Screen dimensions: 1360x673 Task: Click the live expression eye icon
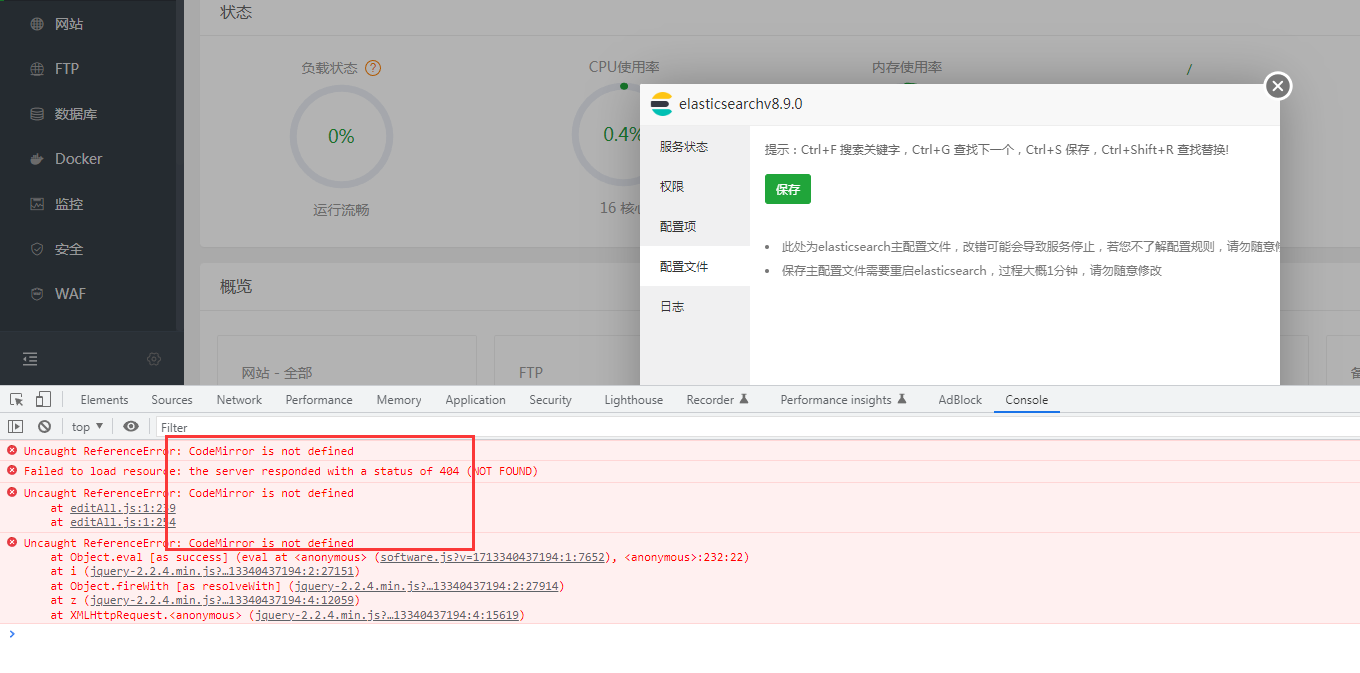[x=131, y=427]
